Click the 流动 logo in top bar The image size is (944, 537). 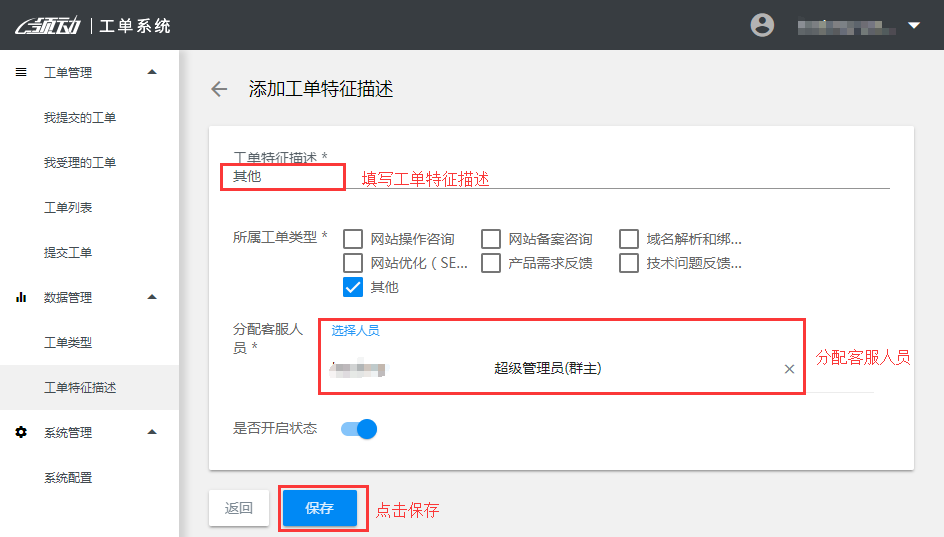[49, 25]
